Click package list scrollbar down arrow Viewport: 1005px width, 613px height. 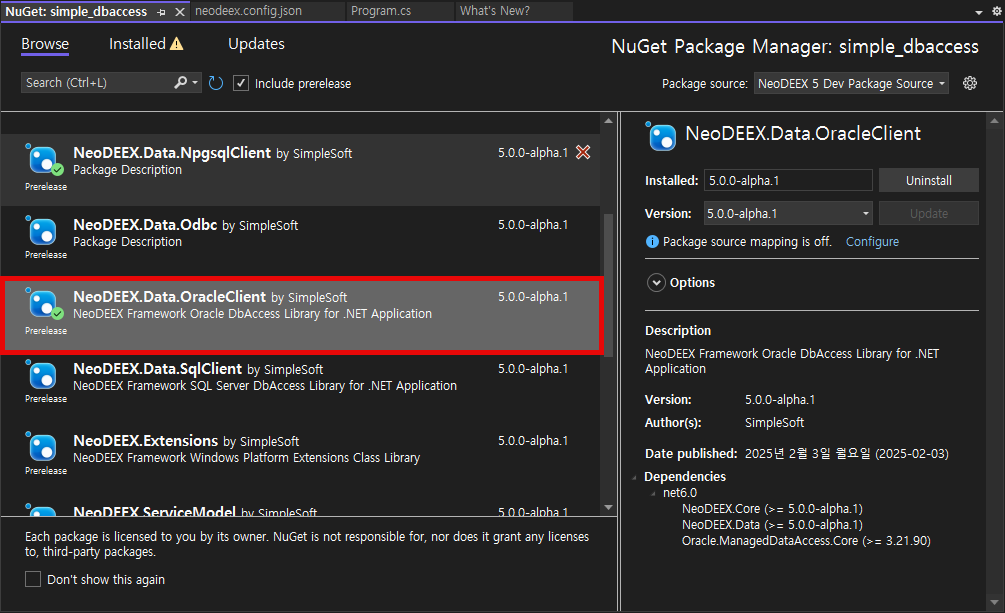608,507
